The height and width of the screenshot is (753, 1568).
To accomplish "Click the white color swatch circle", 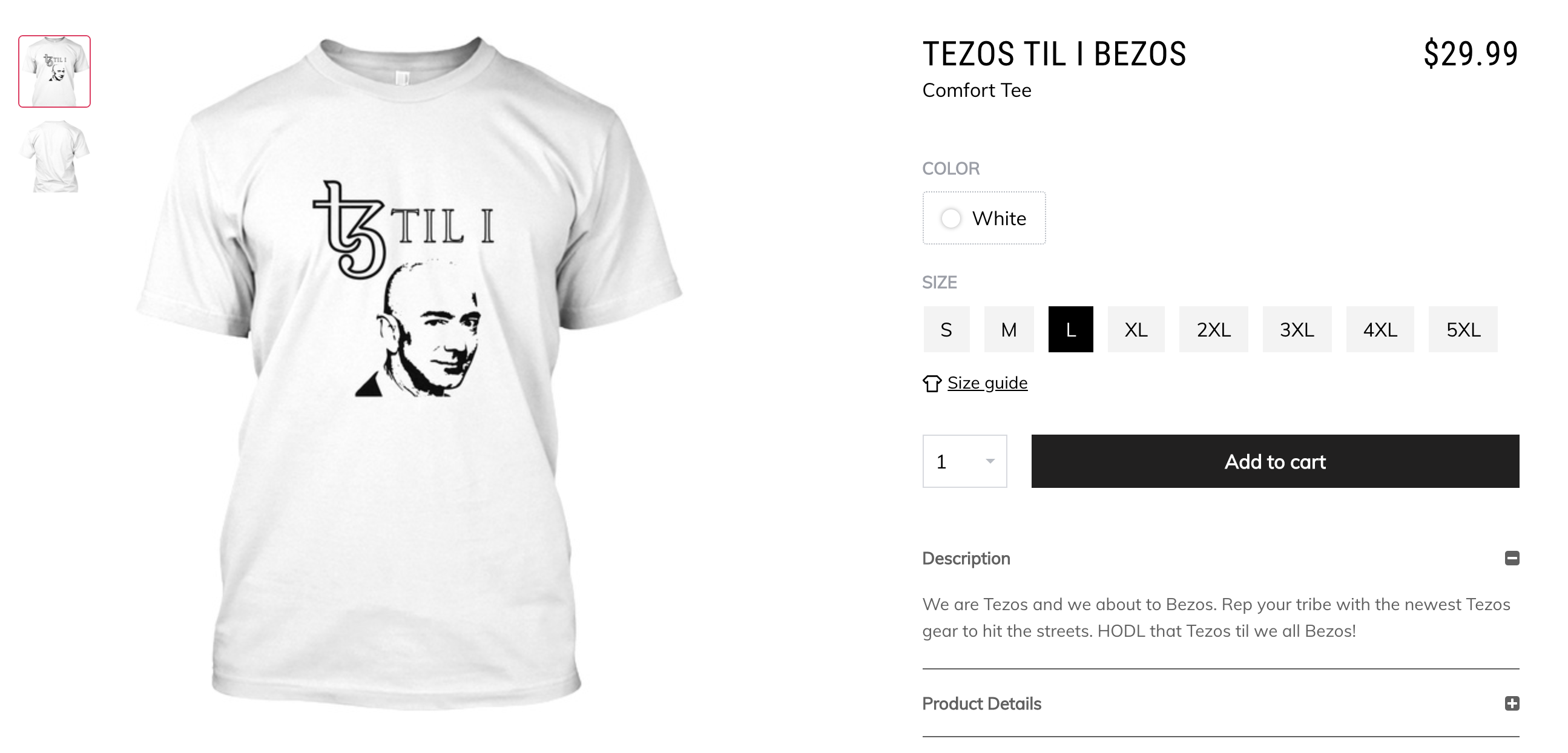I will (x=950, y=218).
